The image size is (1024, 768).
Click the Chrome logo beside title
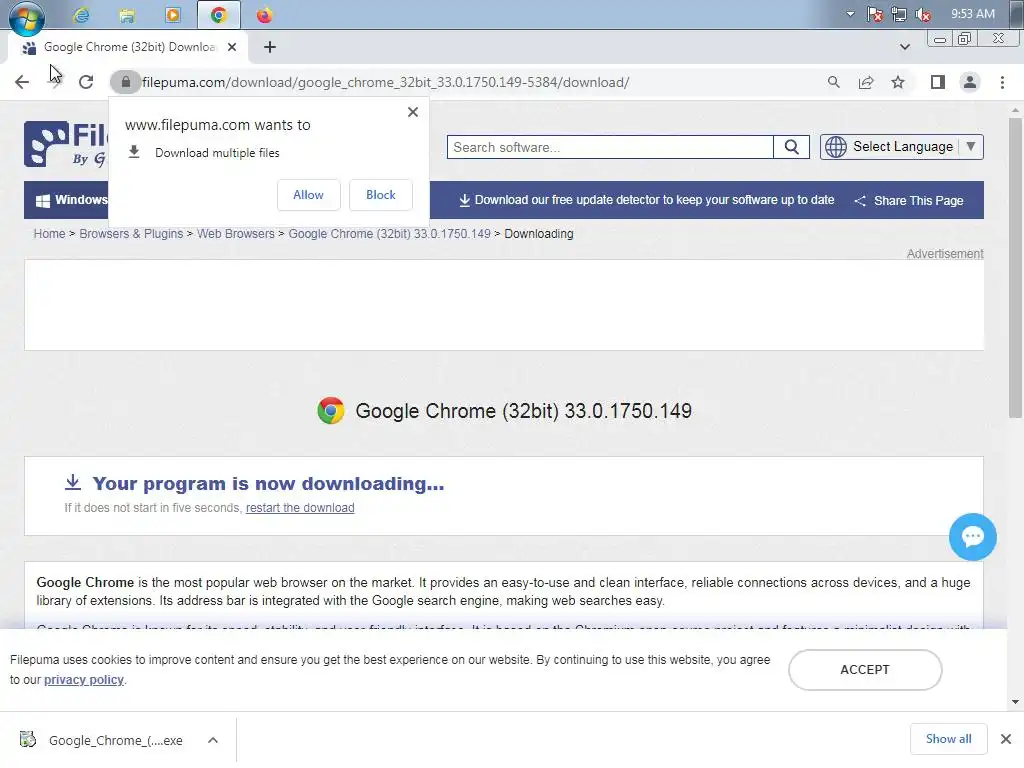pos(330,411)
